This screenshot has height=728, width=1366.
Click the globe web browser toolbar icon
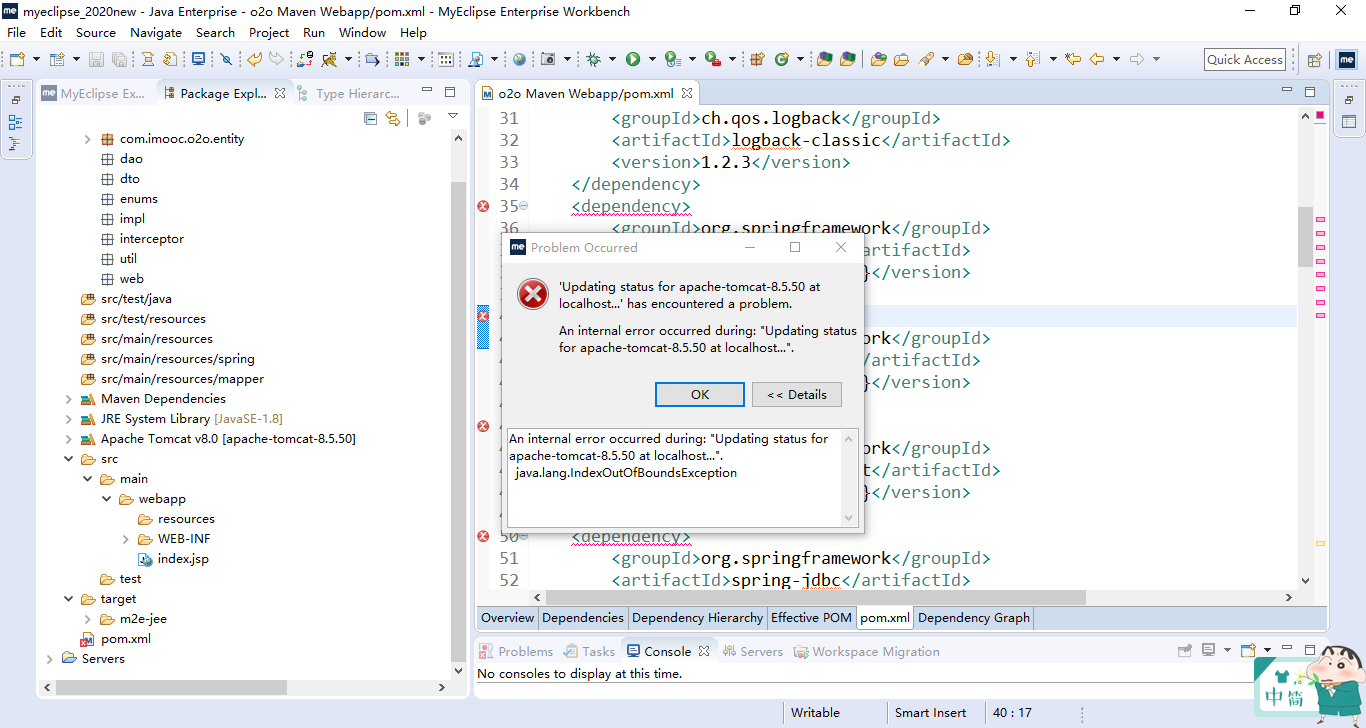[519, 59]
